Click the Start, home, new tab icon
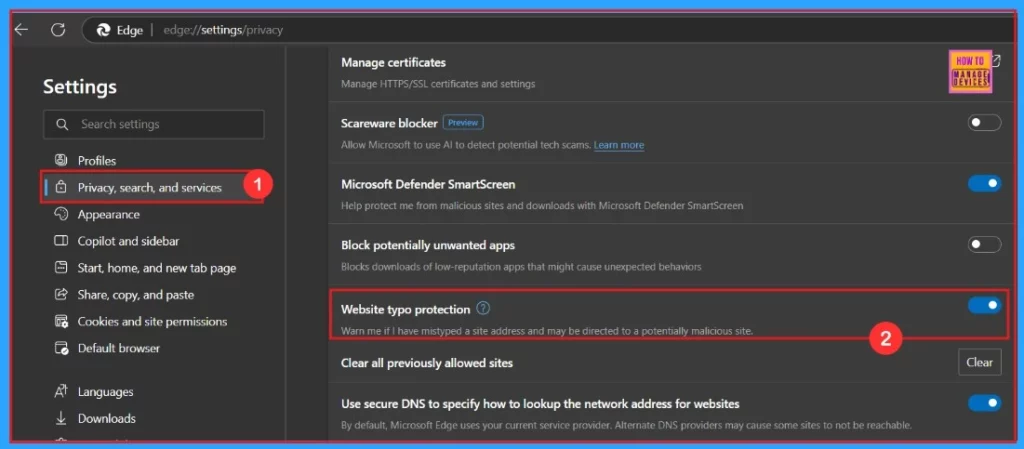The height and width of the screenshot is (449, 1024). (x=61, y=268)
